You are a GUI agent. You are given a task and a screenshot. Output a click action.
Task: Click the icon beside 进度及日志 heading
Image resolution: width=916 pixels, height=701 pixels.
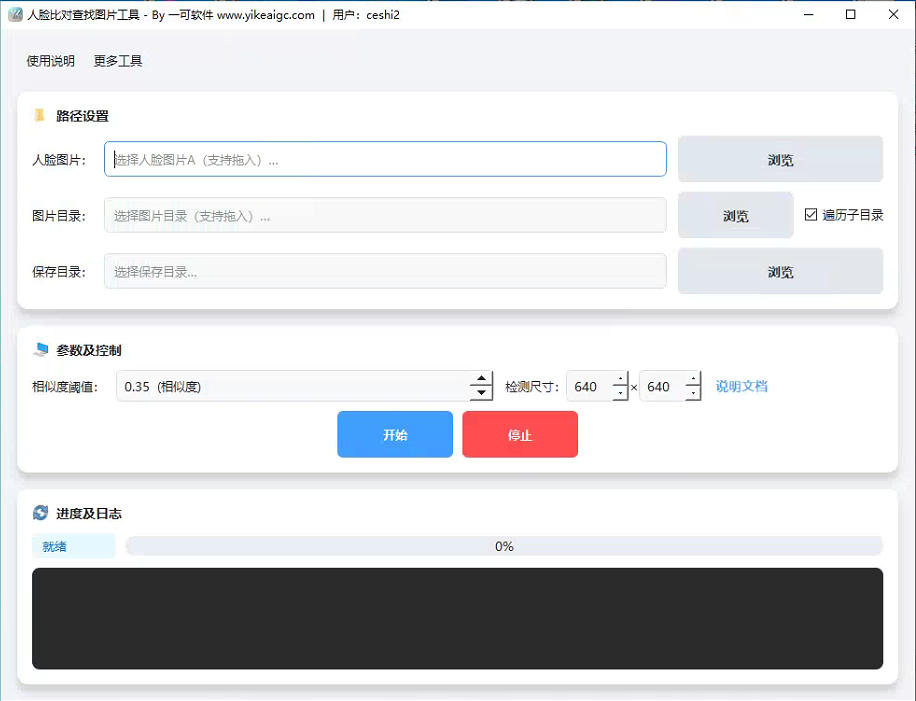click(x=39, y=513)
